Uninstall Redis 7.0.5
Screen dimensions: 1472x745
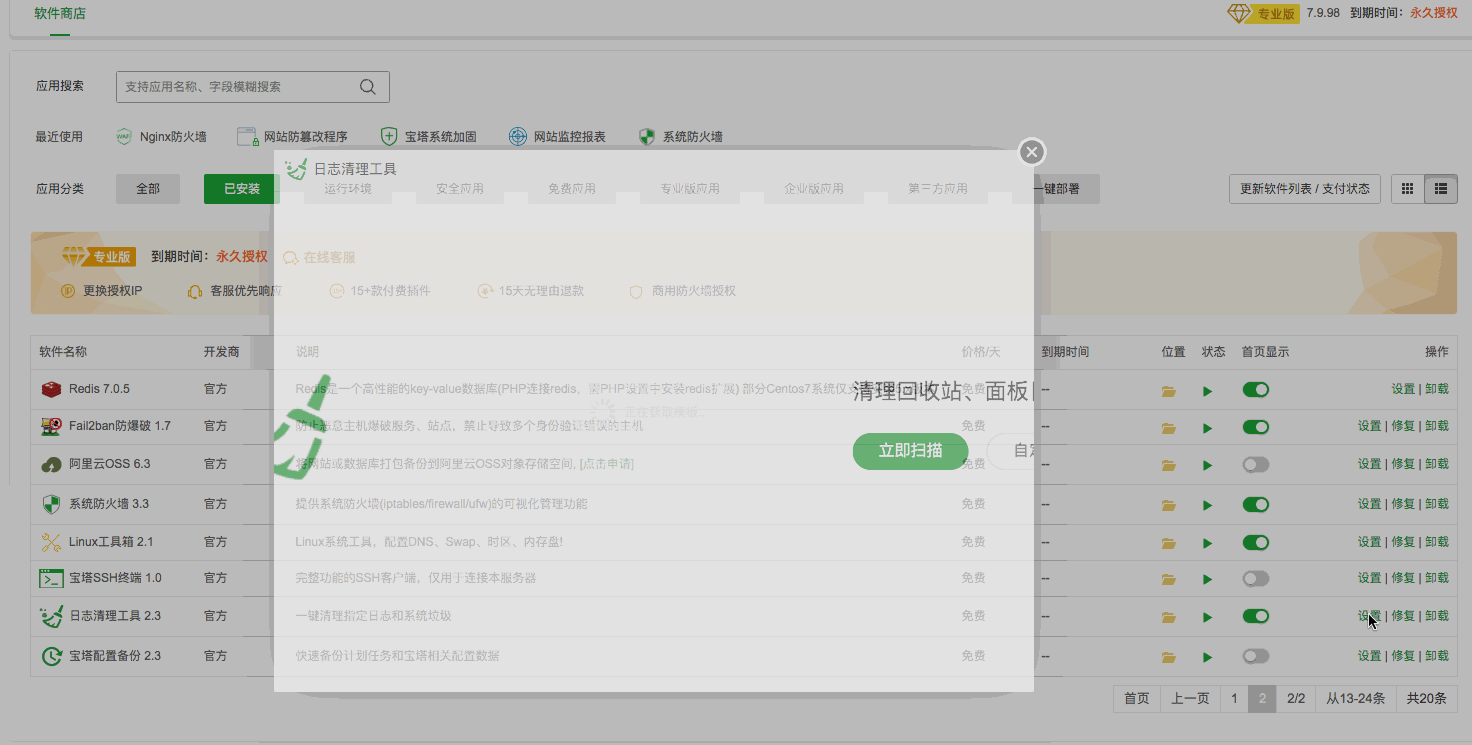tap(1437, 389)
